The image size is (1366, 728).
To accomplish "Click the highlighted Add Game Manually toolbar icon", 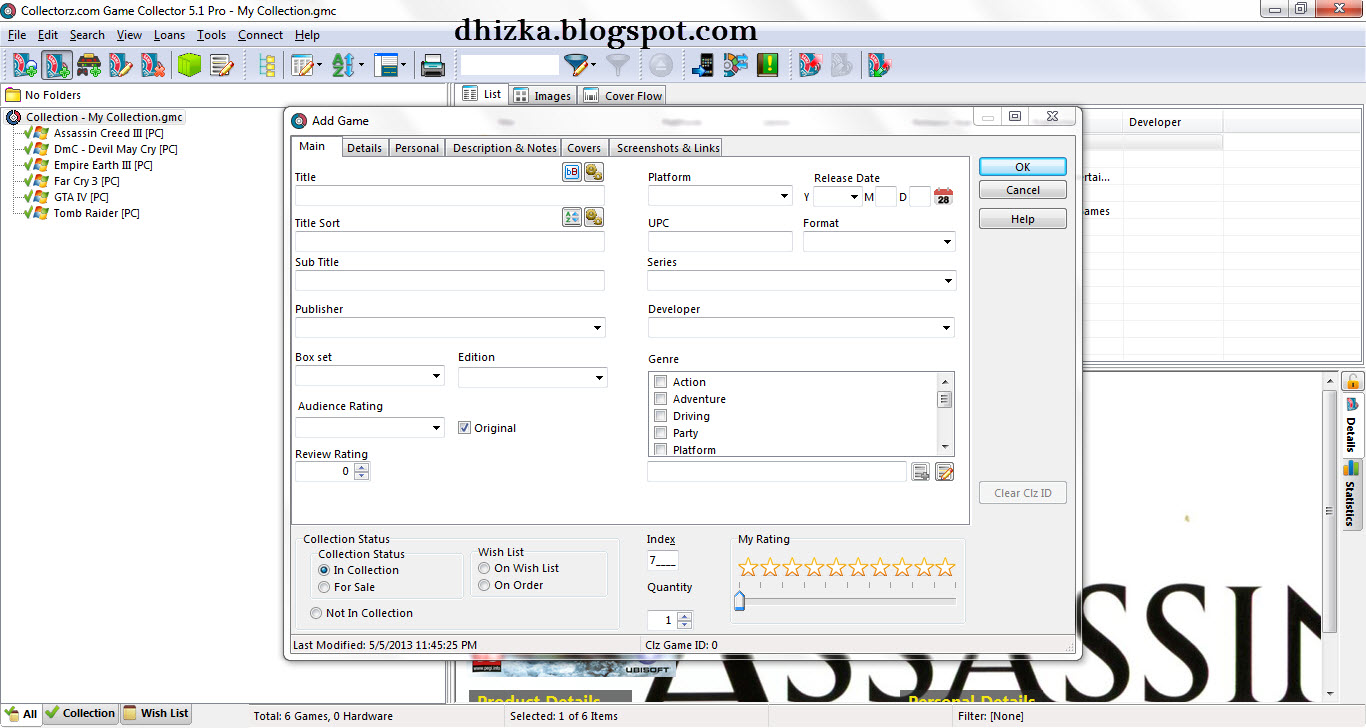I will pyautogui.click(x=57, y=65).
